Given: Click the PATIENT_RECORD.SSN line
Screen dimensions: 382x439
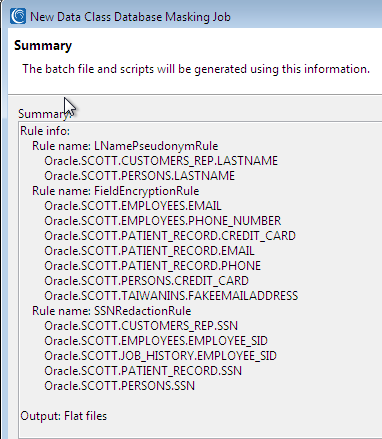Looking at the screenshot, I should tap(143, 371).
